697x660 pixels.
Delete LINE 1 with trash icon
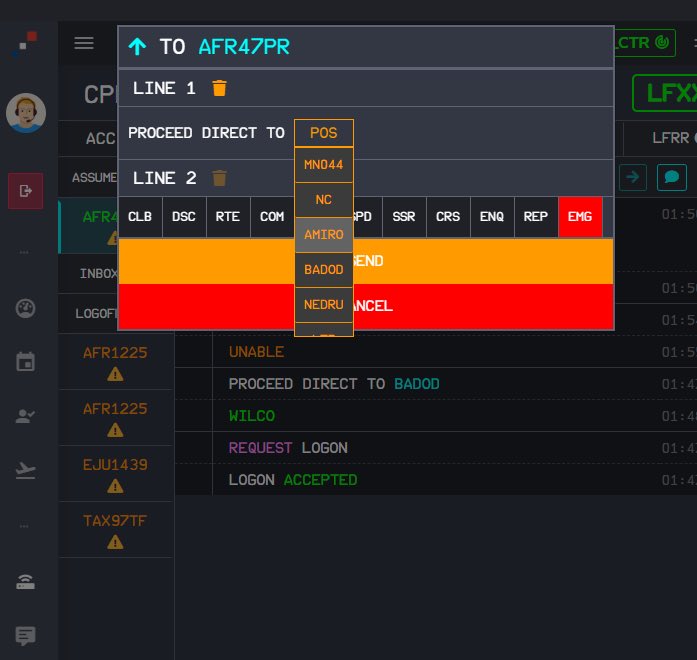tap(220, 88)
